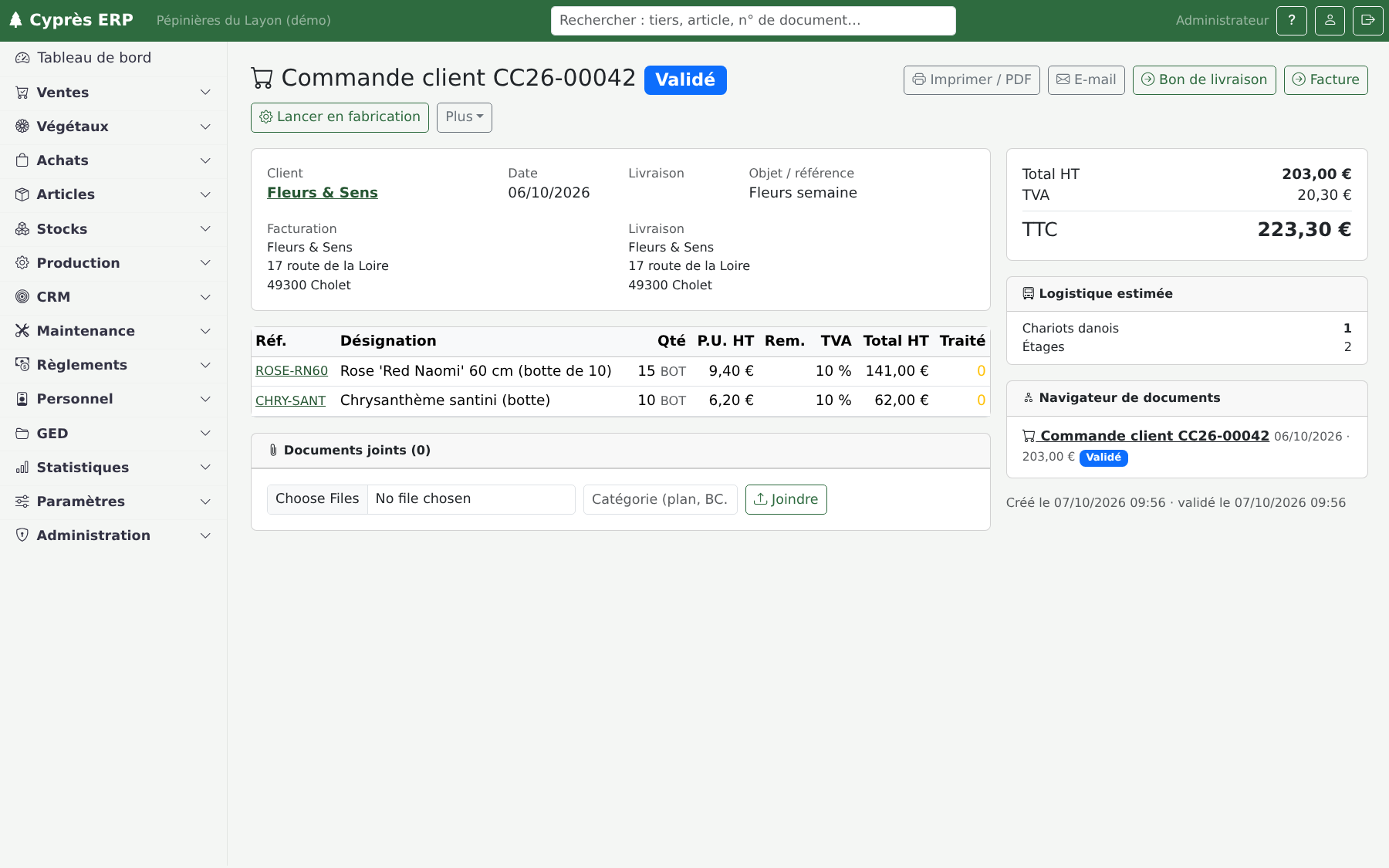1389x868 pixels.
Task: Click the Articles box icon
Action: (22, 194)
